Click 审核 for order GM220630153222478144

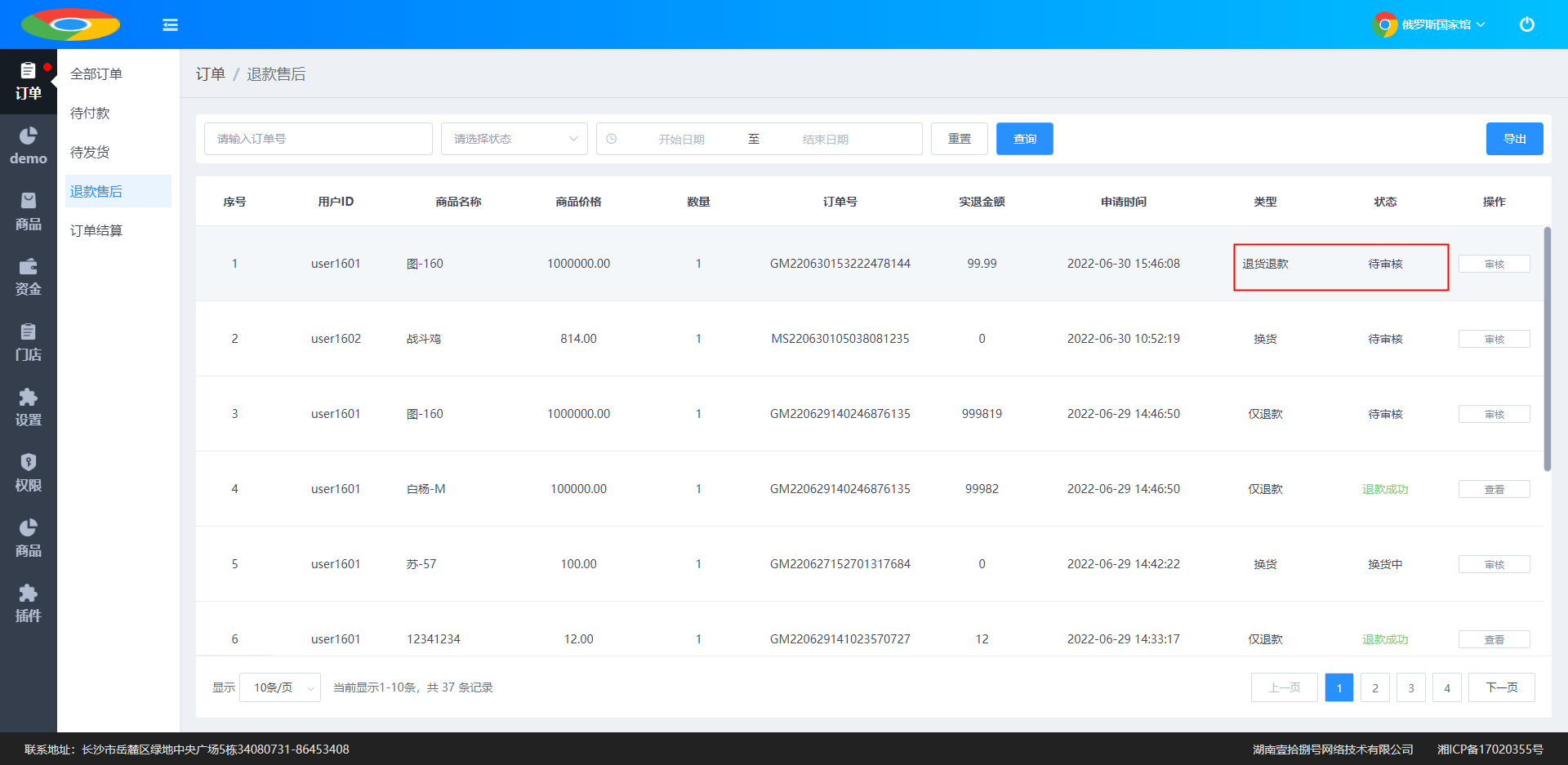1494,264
